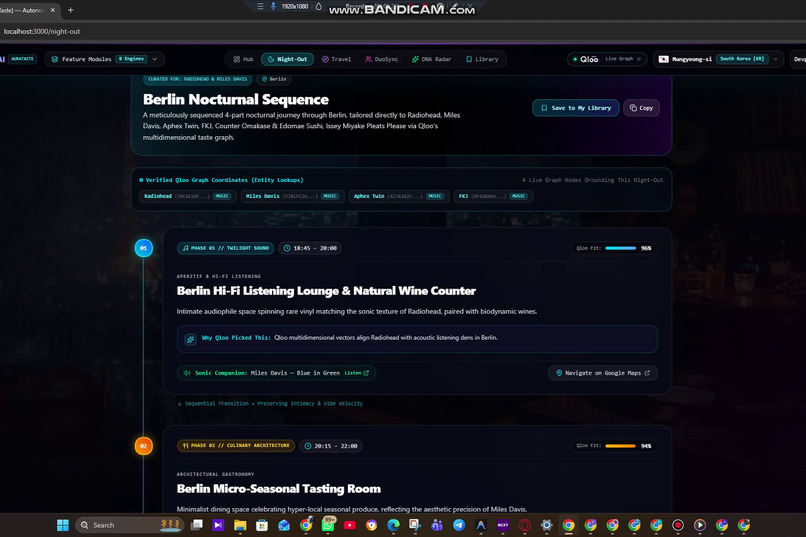Open Microsoft Teams from taskbar

[x=437, y=525]
